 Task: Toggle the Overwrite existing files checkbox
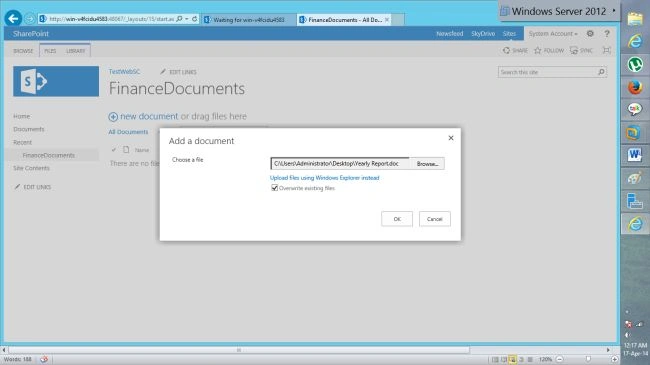[274, 188]
